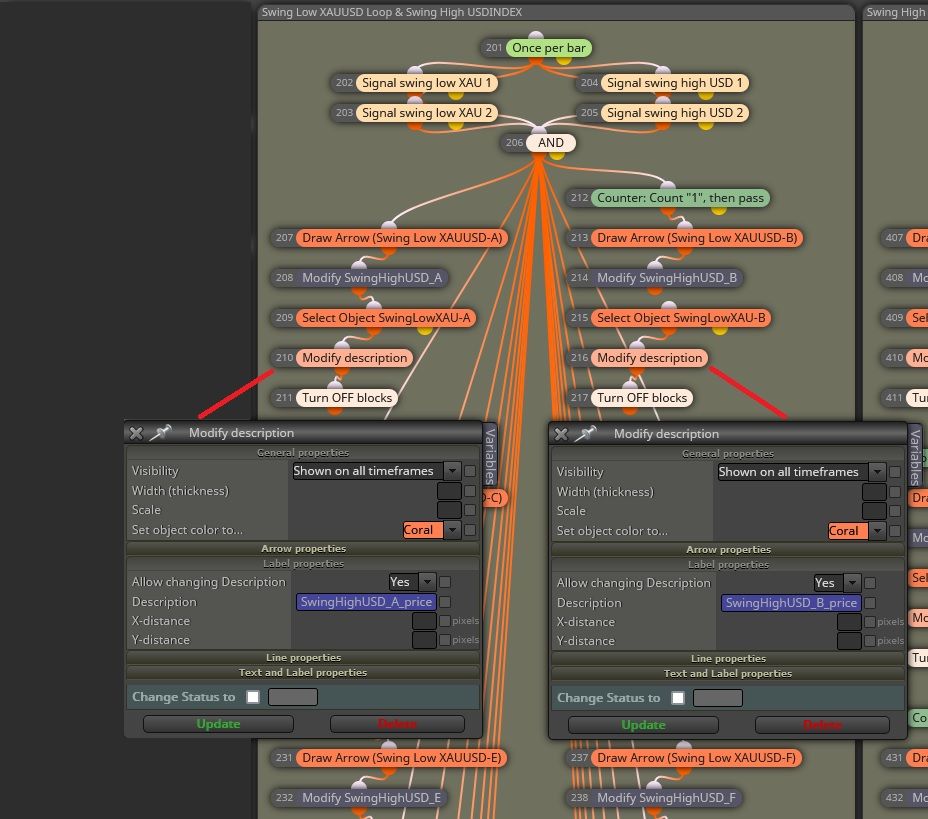Close the right Modify description dialog
Viewport: 928px width, 819px height.
[560, 434]
